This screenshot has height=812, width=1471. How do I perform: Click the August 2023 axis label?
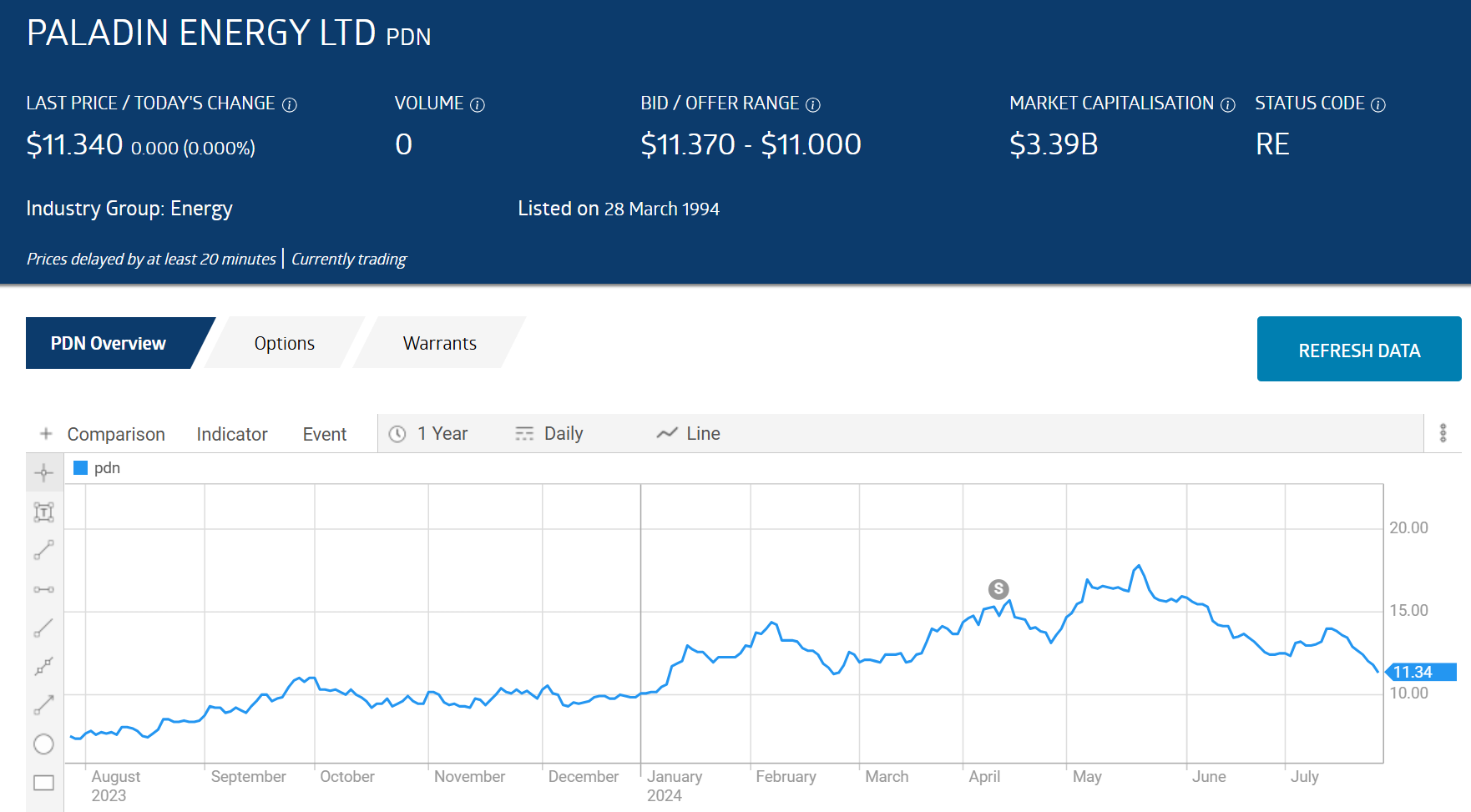(116, 786)
